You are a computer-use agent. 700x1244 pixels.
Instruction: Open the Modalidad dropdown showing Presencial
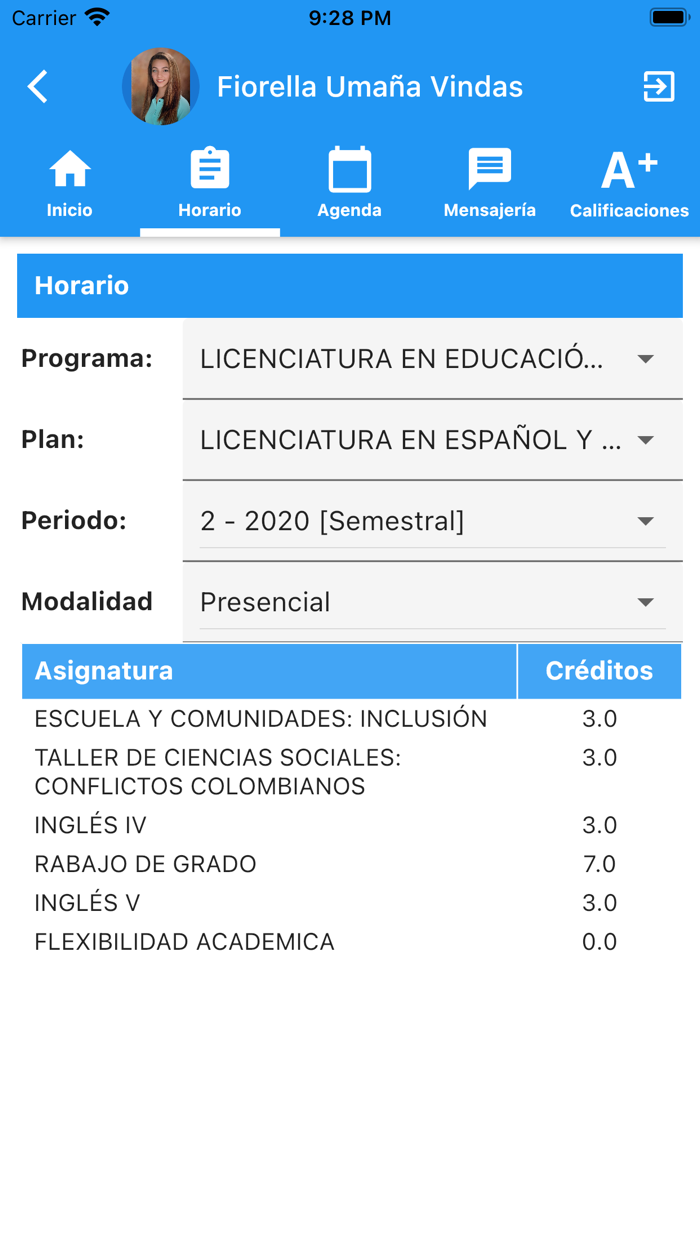432,602
